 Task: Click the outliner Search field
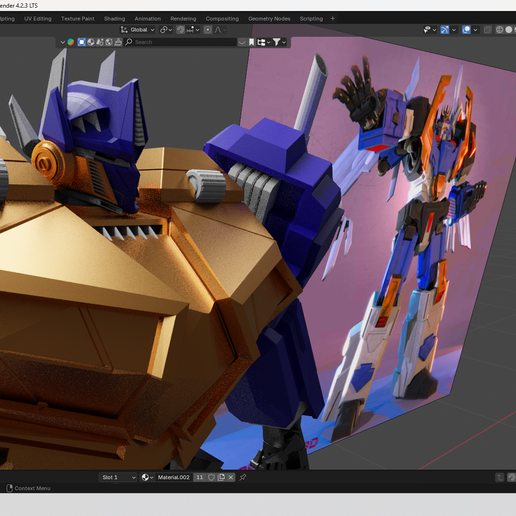click(x=180, y=42)
